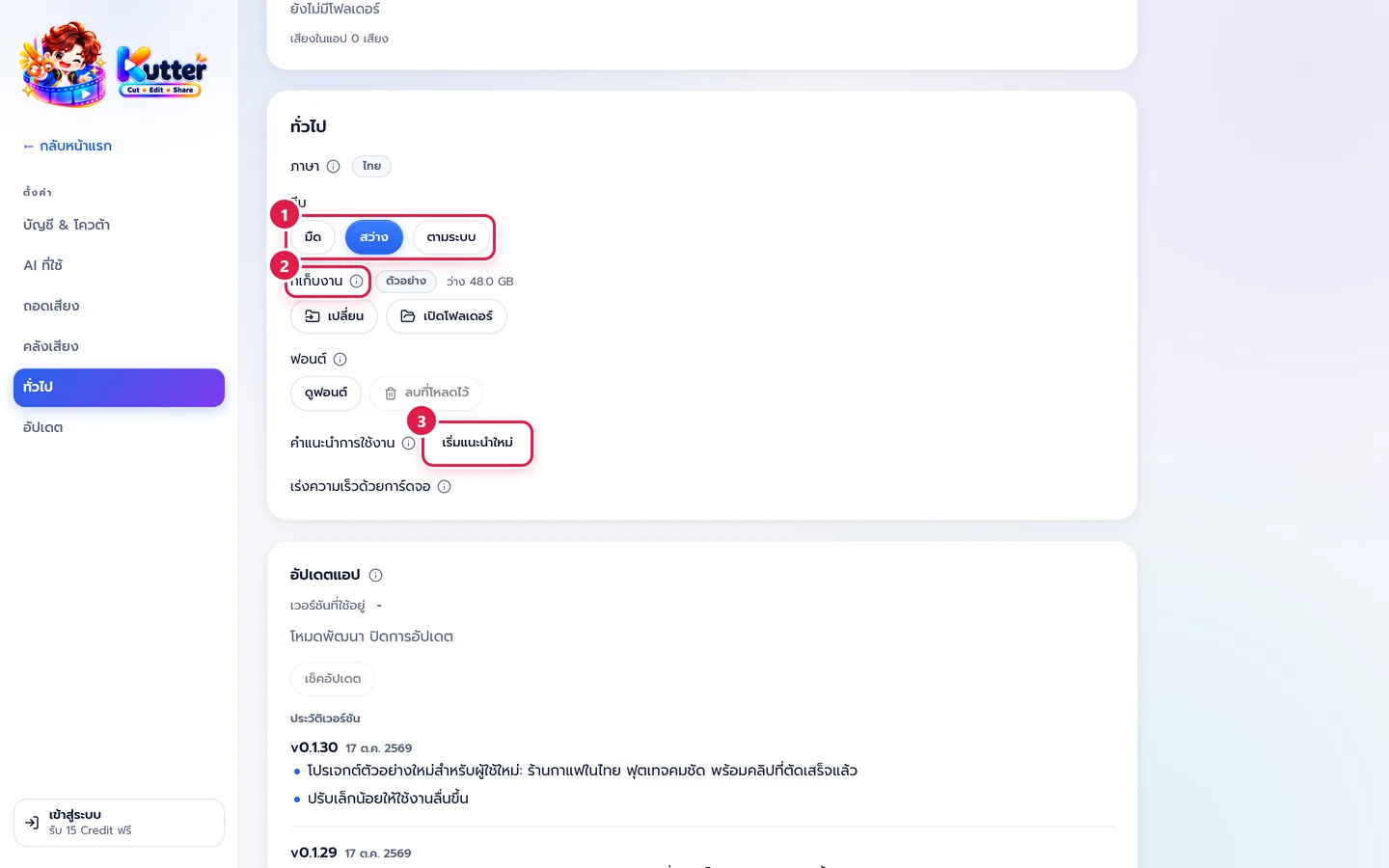Image resolution: width=1389 pixels, height=868 pixels.
Task: Click the ← กลับหน้าแรก link
Action: coord(68,146)
